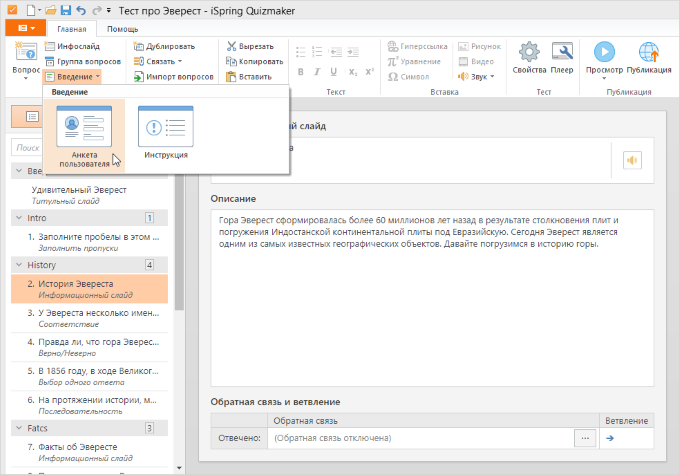This screenshot has height=475, width=680.
Task: Insert a Гиперссылка
Action: click(x=417, y=46)
